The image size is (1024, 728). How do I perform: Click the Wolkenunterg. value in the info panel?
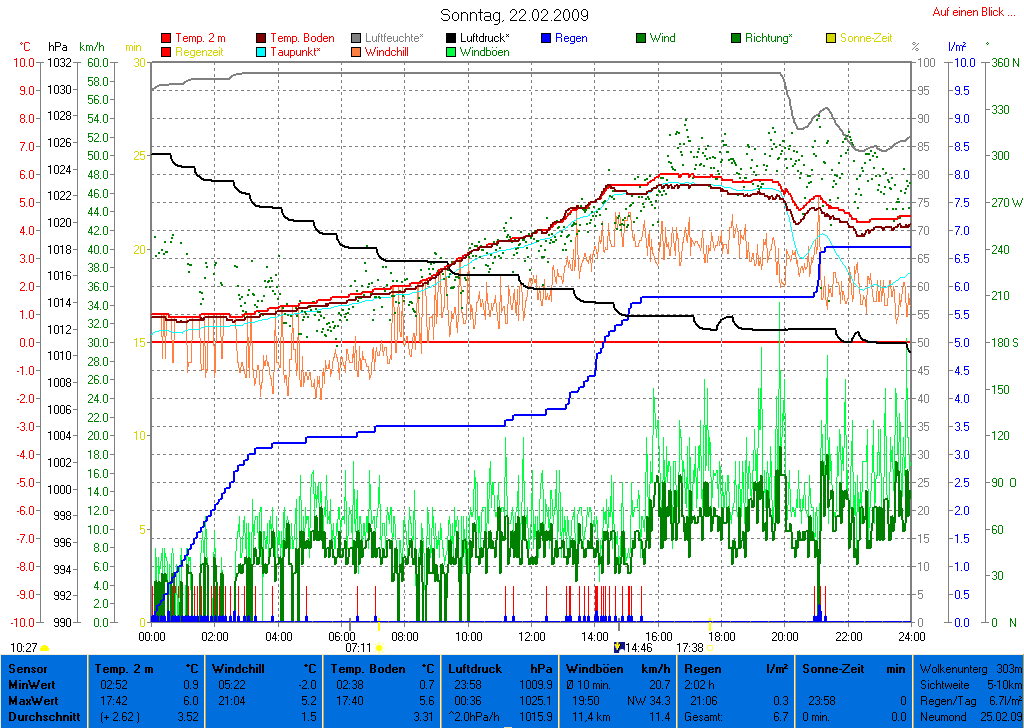[x=1008, y=668]
